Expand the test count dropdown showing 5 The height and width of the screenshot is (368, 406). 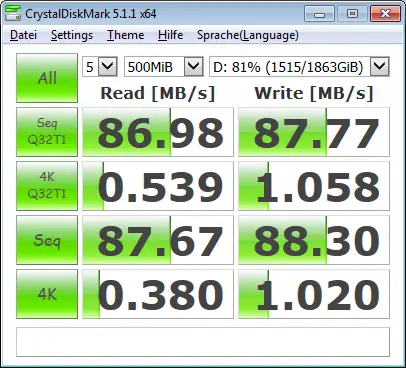pyautogui.click(x=100, y=67)
